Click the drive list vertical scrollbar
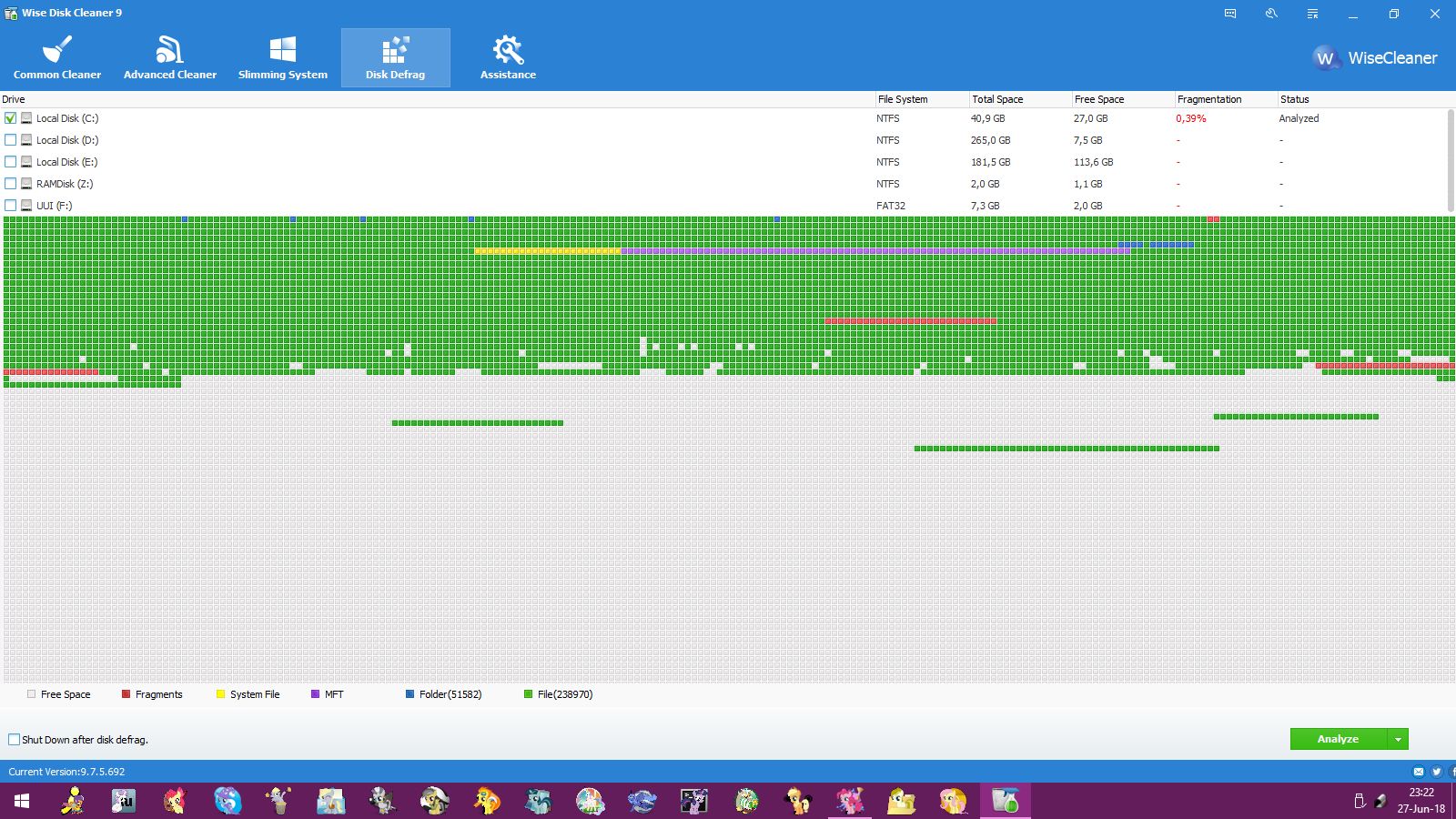The width and height of the screenshot is (1456, 819). click(x=1450, y=161)
